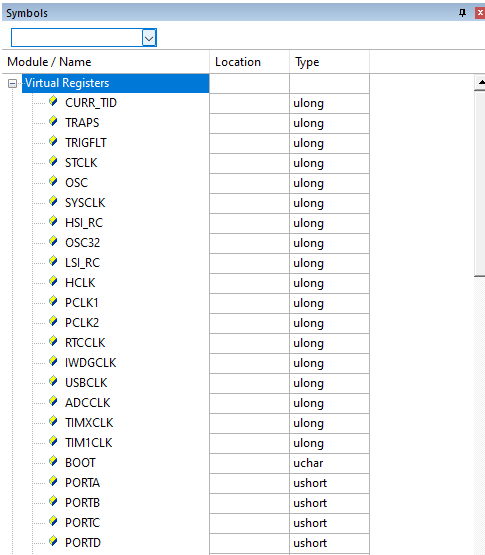Click the HCLK symbol icon
The image size is (485, 555).
click(53, 281)
